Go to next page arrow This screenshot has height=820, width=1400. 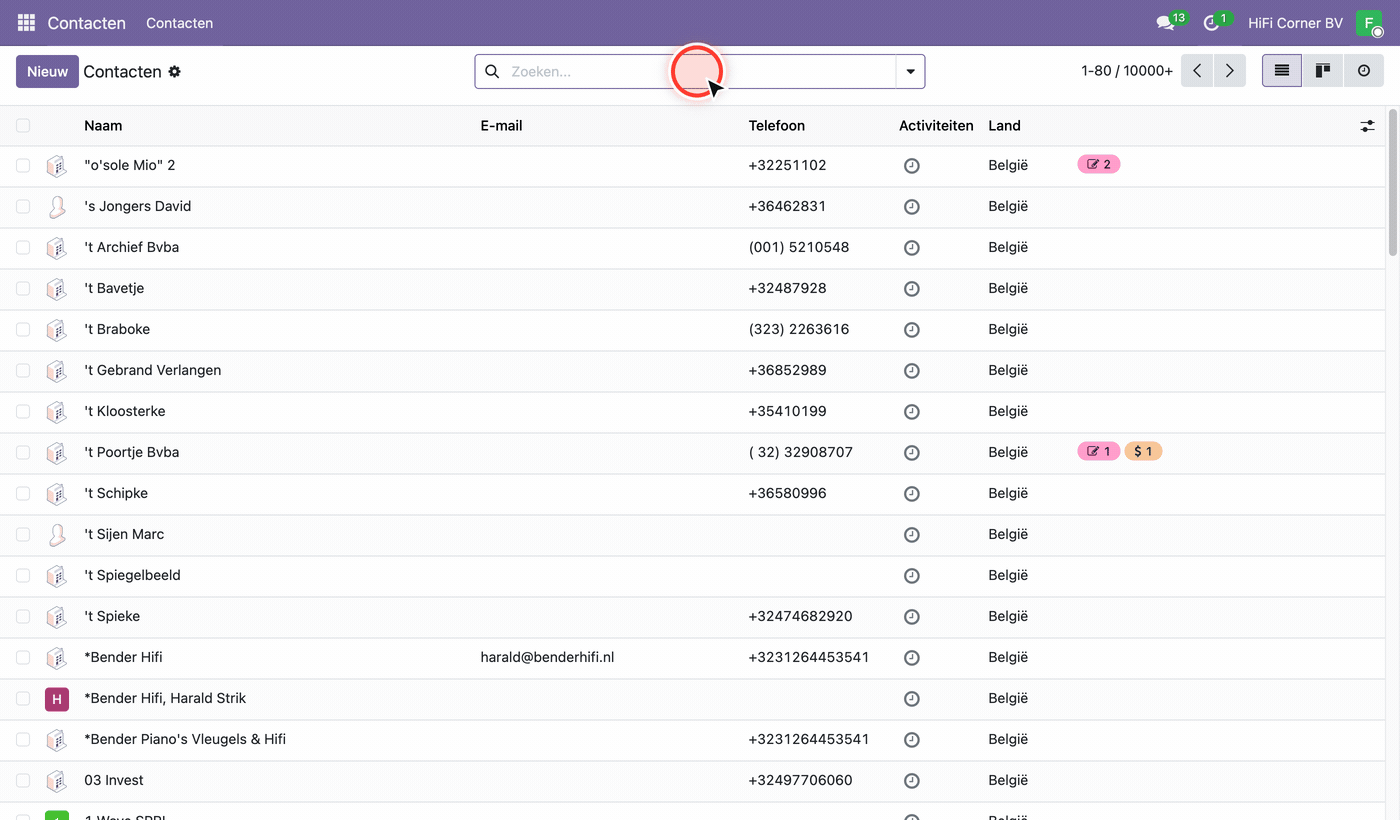(x=1230, y=71)
